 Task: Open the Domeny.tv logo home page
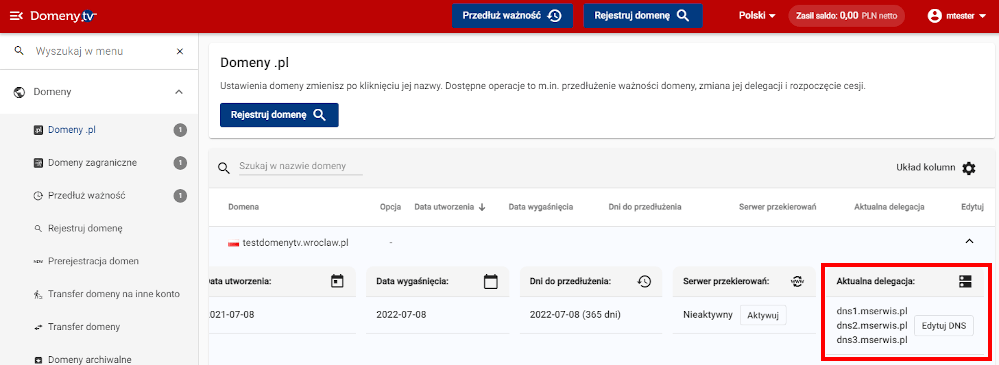click(x=64, y=16)
